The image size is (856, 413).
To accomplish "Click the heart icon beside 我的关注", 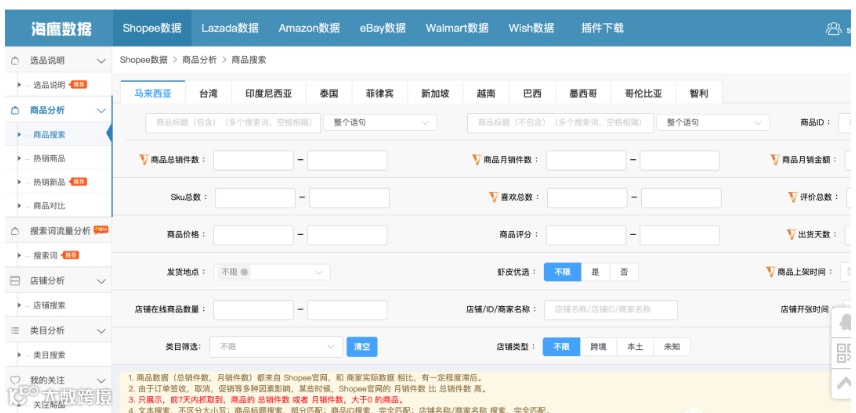I will point(15,380).
